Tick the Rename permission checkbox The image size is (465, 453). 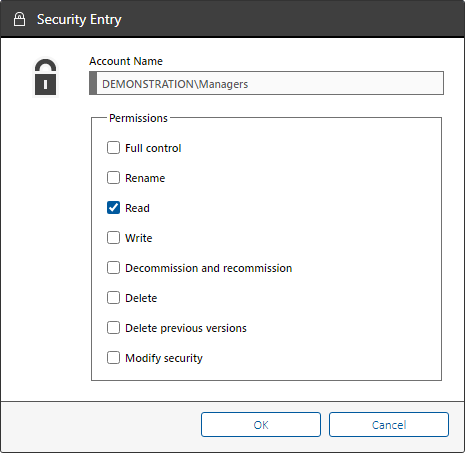[113, 178]
